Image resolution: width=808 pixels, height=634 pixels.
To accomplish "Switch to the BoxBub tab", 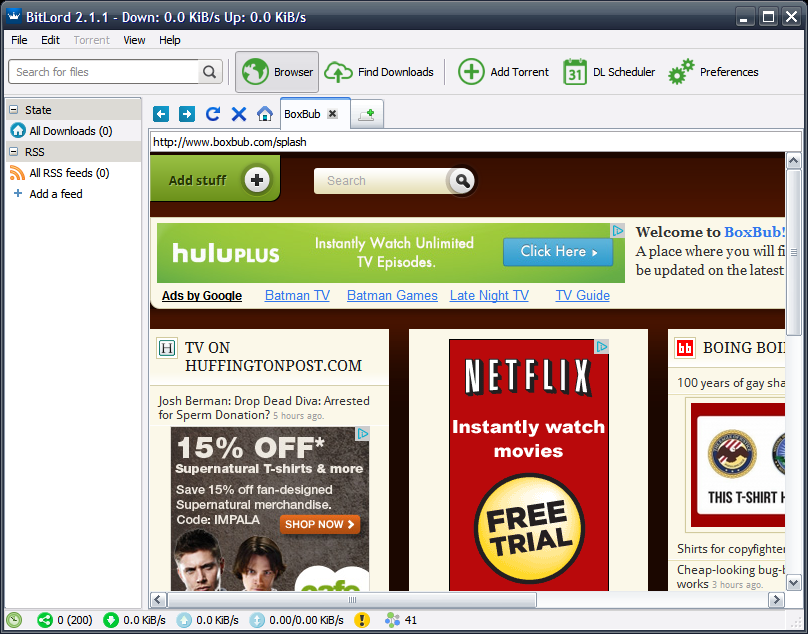I will coord(302,114).
